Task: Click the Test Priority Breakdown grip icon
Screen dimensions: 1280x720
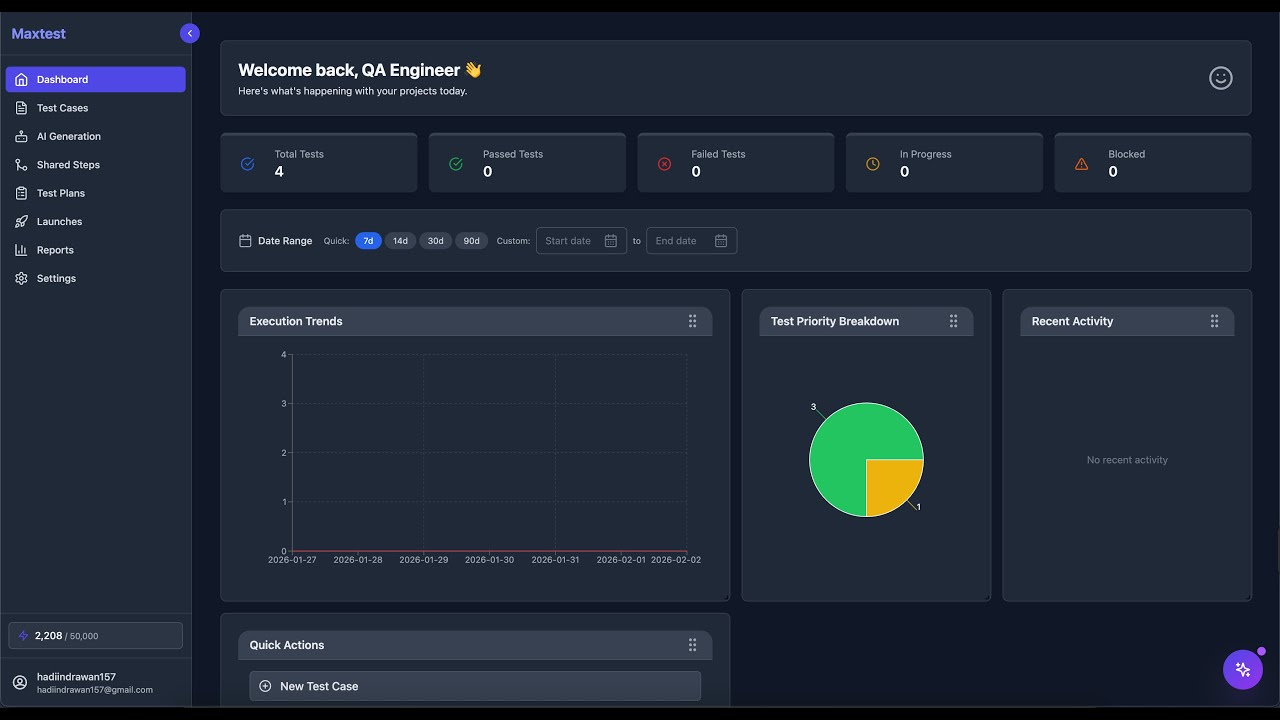Action: (953, 321)
